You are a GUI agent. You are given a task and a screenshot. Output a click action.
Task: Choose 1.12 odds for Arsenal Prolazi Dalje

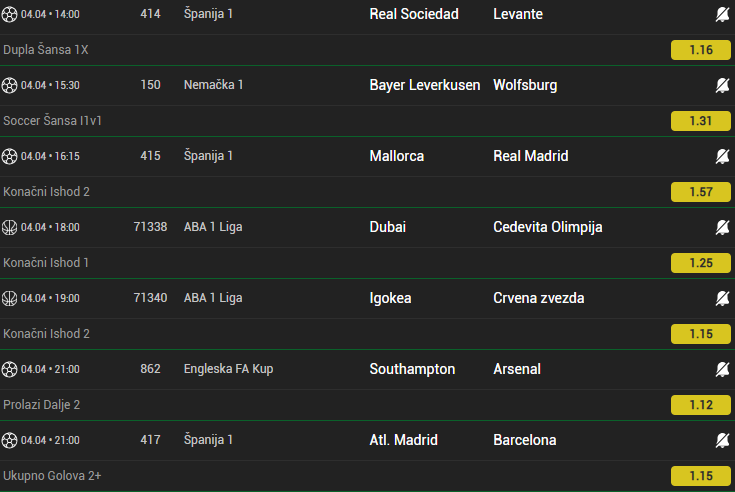coord(700,404)
